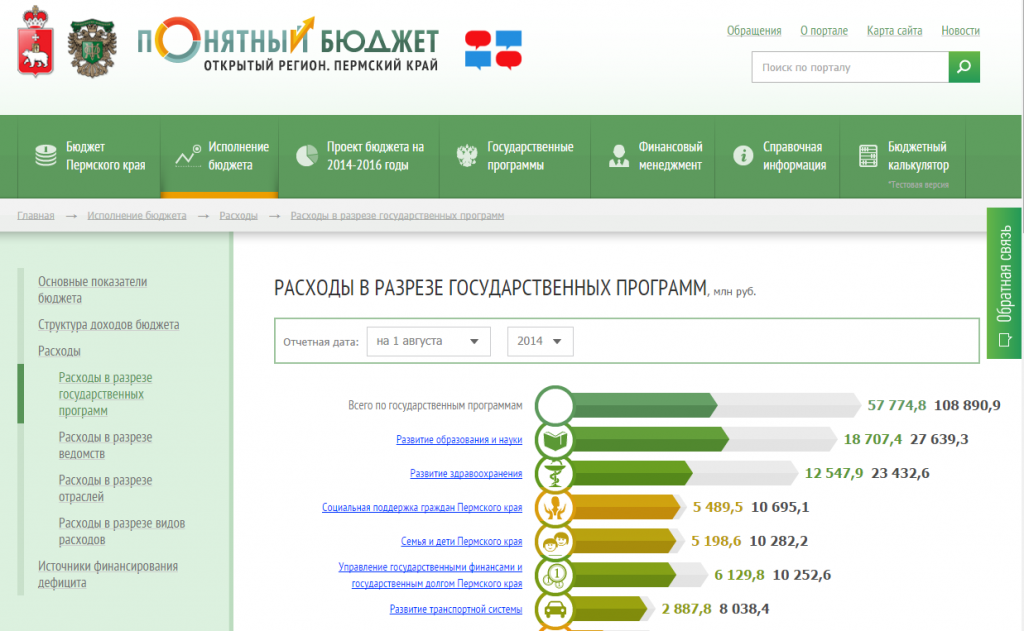
Task: Click the book icon for education and science
Action: pyautogui.click(x=555, y=440)
